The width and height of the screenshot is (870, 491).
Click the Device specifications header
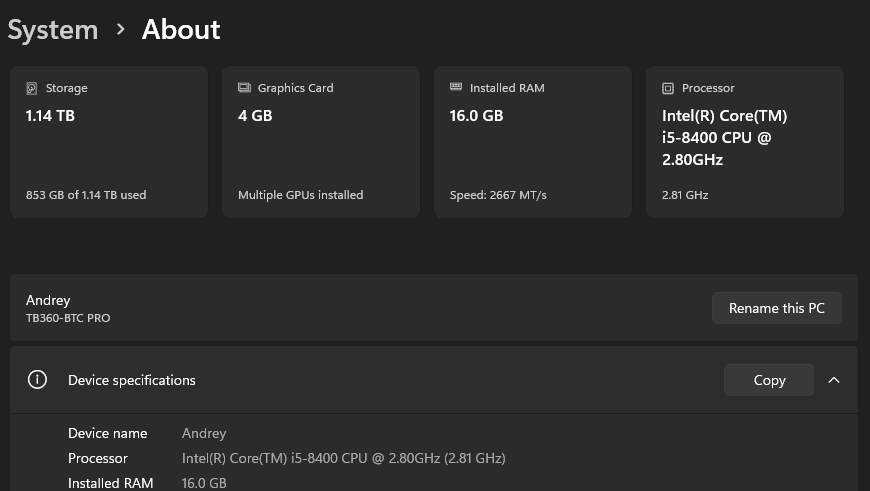coord(132,380)
